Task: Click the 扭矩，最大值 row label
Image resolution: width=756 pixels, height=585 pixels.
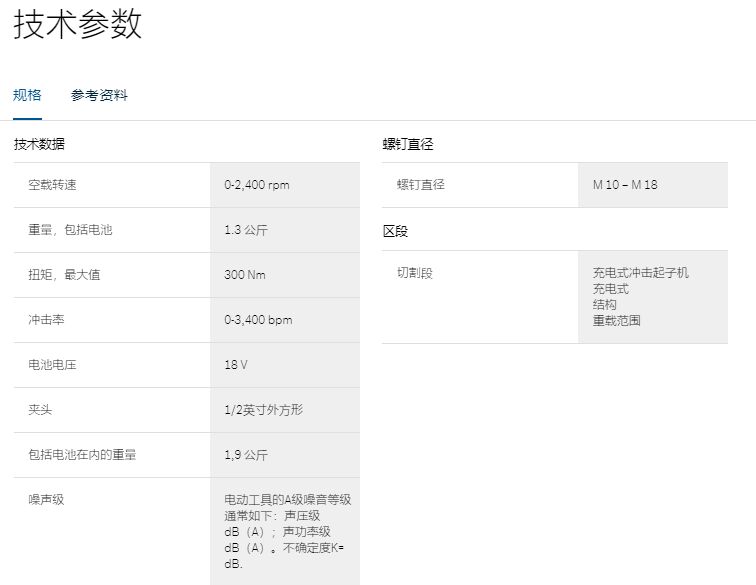Action: [x=64, y=275]
